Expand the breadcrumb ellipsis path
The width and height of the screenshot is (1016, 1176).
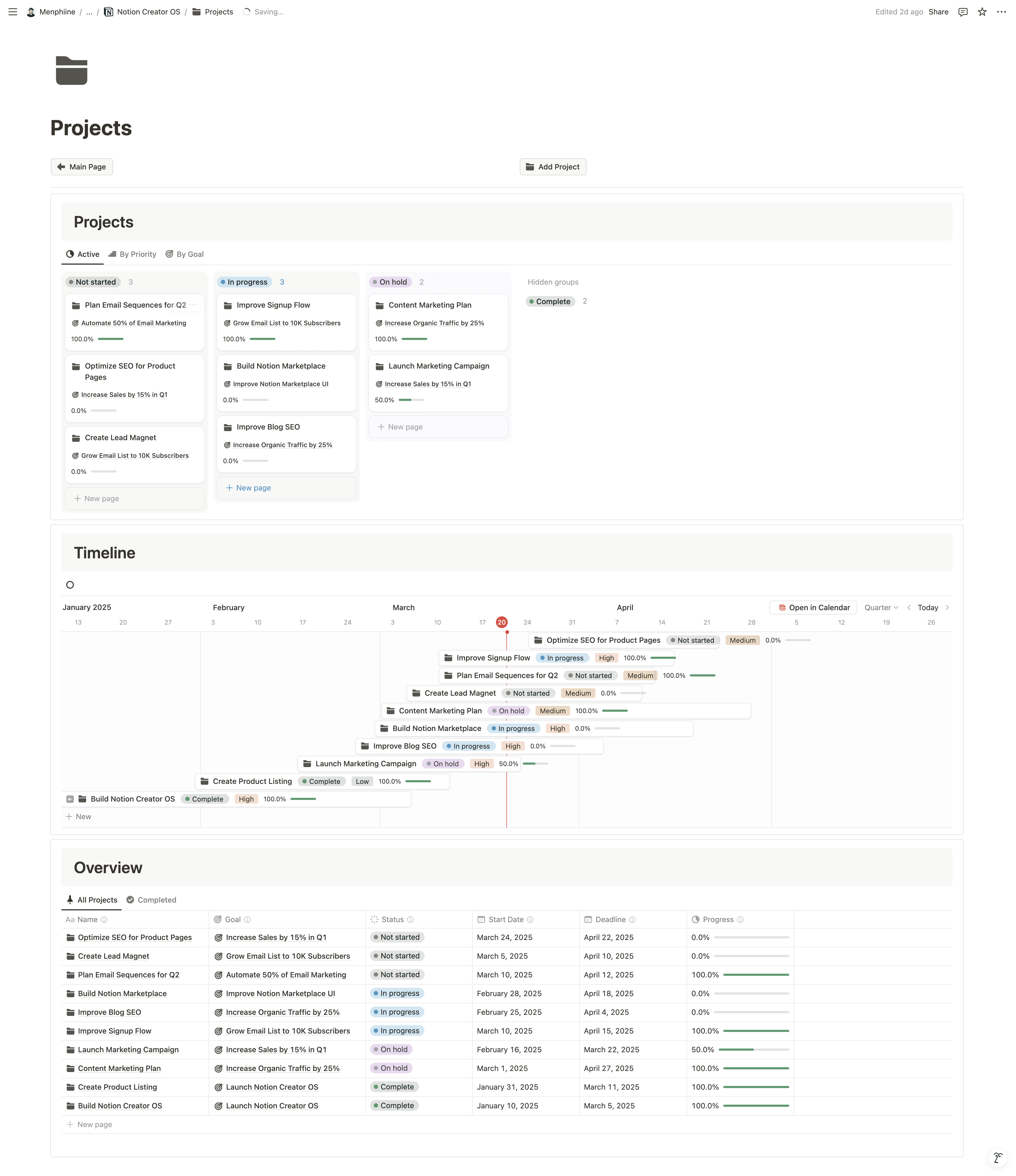(x=89, y=12)
